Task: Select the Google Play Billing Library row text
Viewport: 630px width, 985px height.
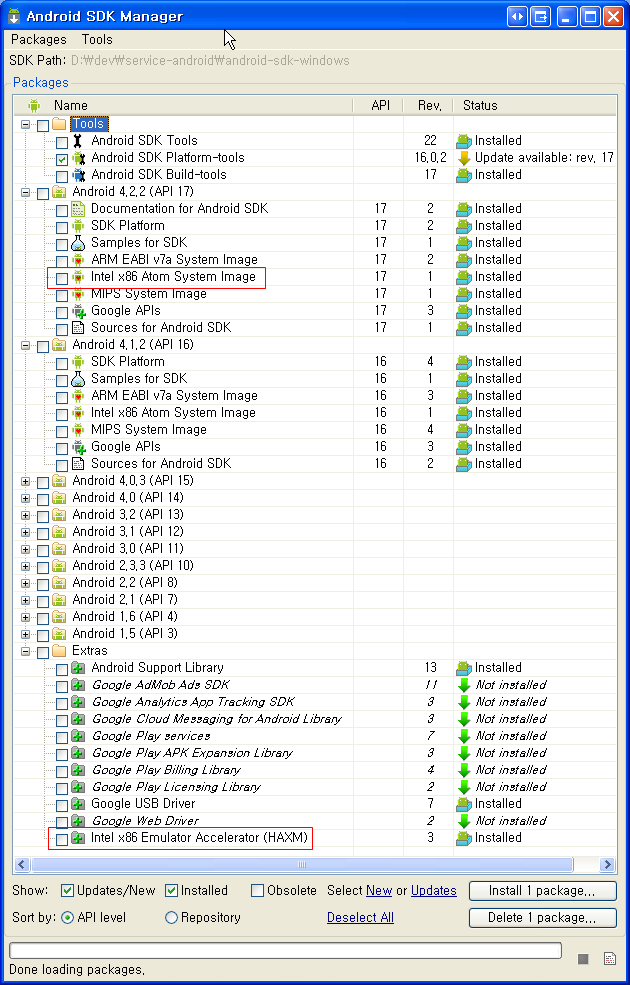Action: tap(166, 770)
